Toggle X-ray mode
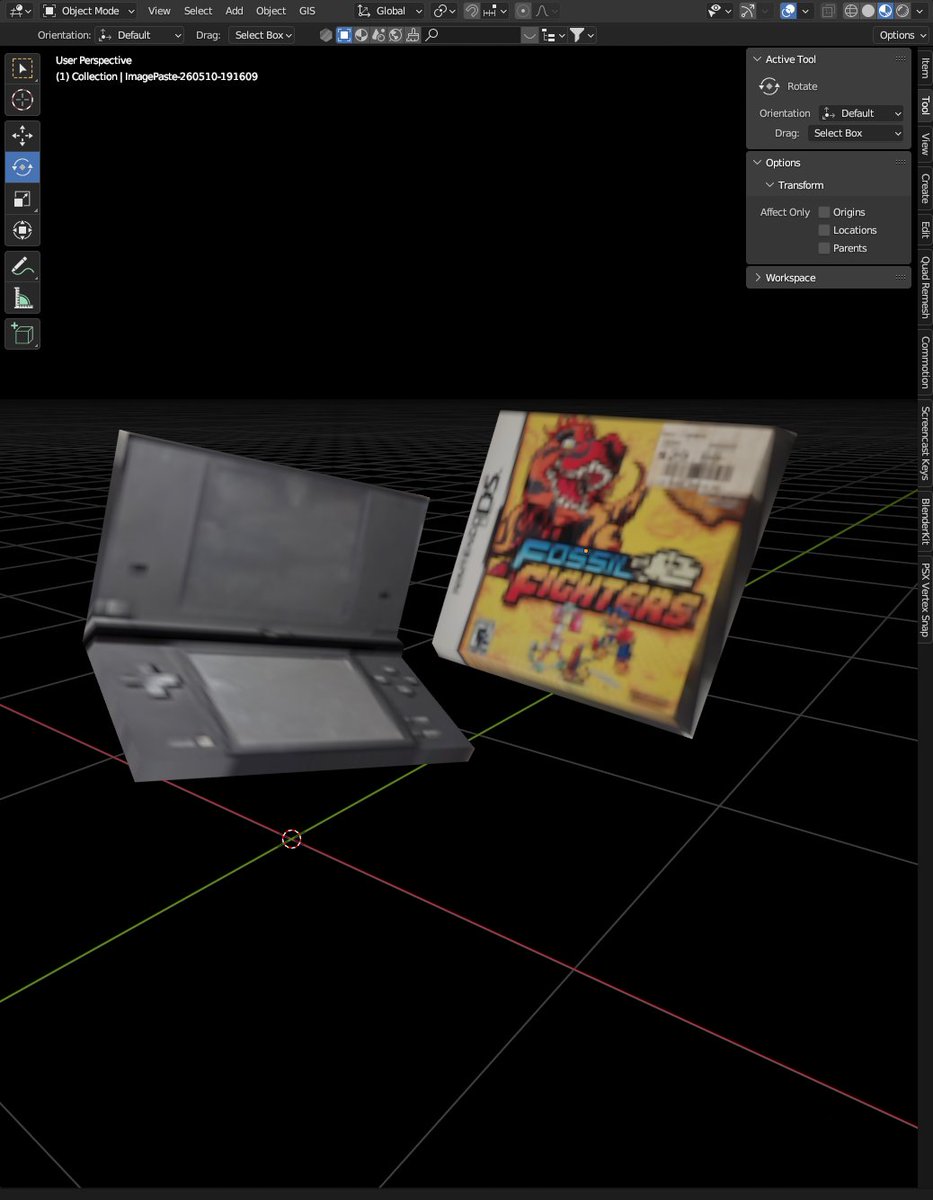This screenshot has height=1200, width=933. pos(828,11)
